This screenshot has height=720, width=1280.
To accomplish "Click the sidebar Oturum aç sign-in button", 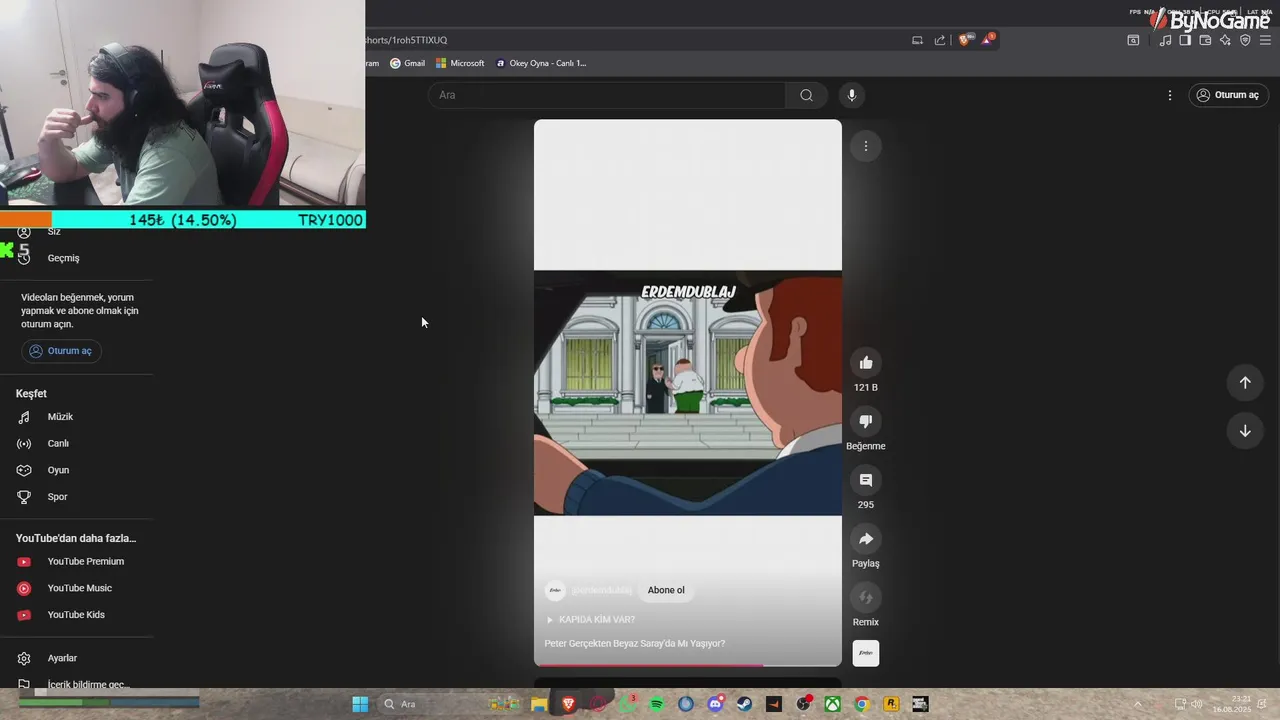I will [x=61, y=351].
